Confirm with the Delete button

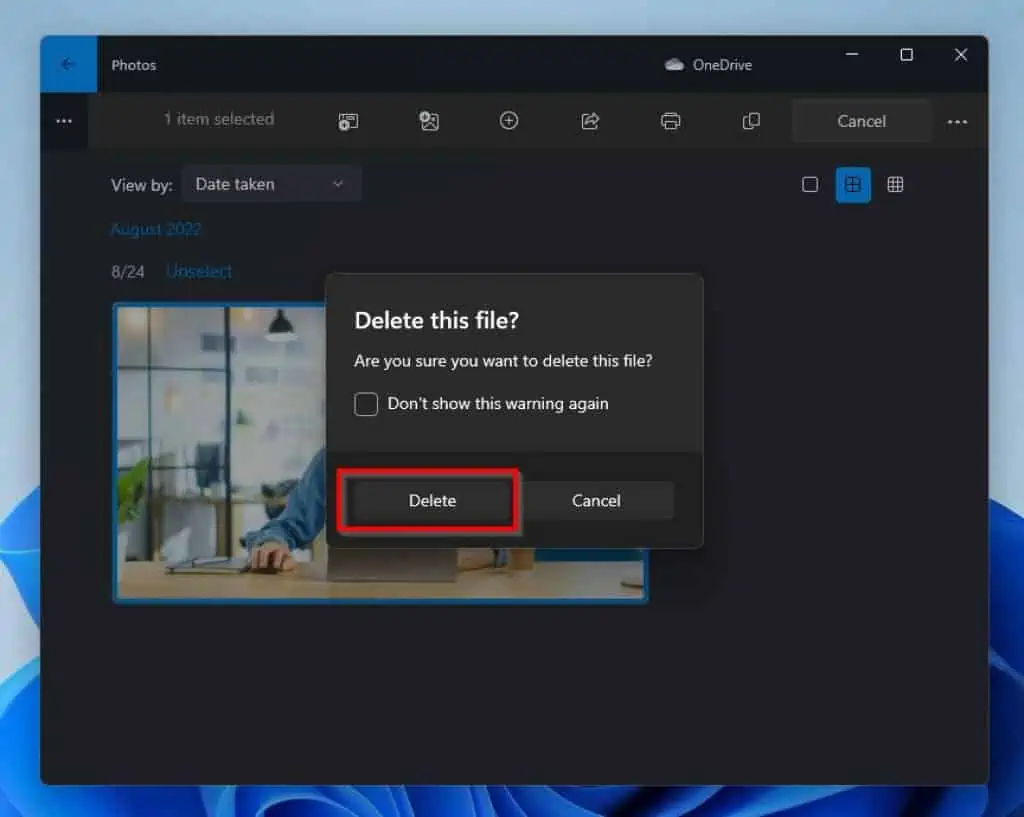coord(432,501)
